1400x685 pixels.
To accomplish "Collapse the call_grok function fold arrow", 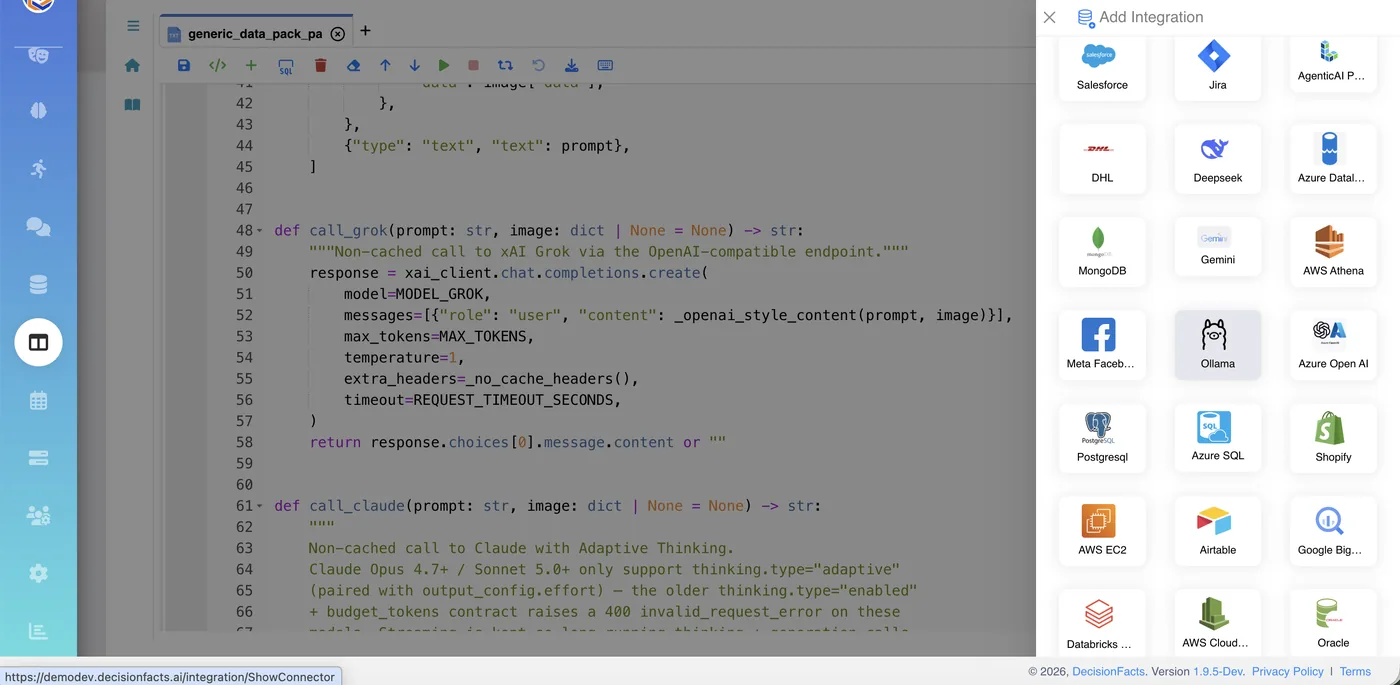I will click(260, 231).
